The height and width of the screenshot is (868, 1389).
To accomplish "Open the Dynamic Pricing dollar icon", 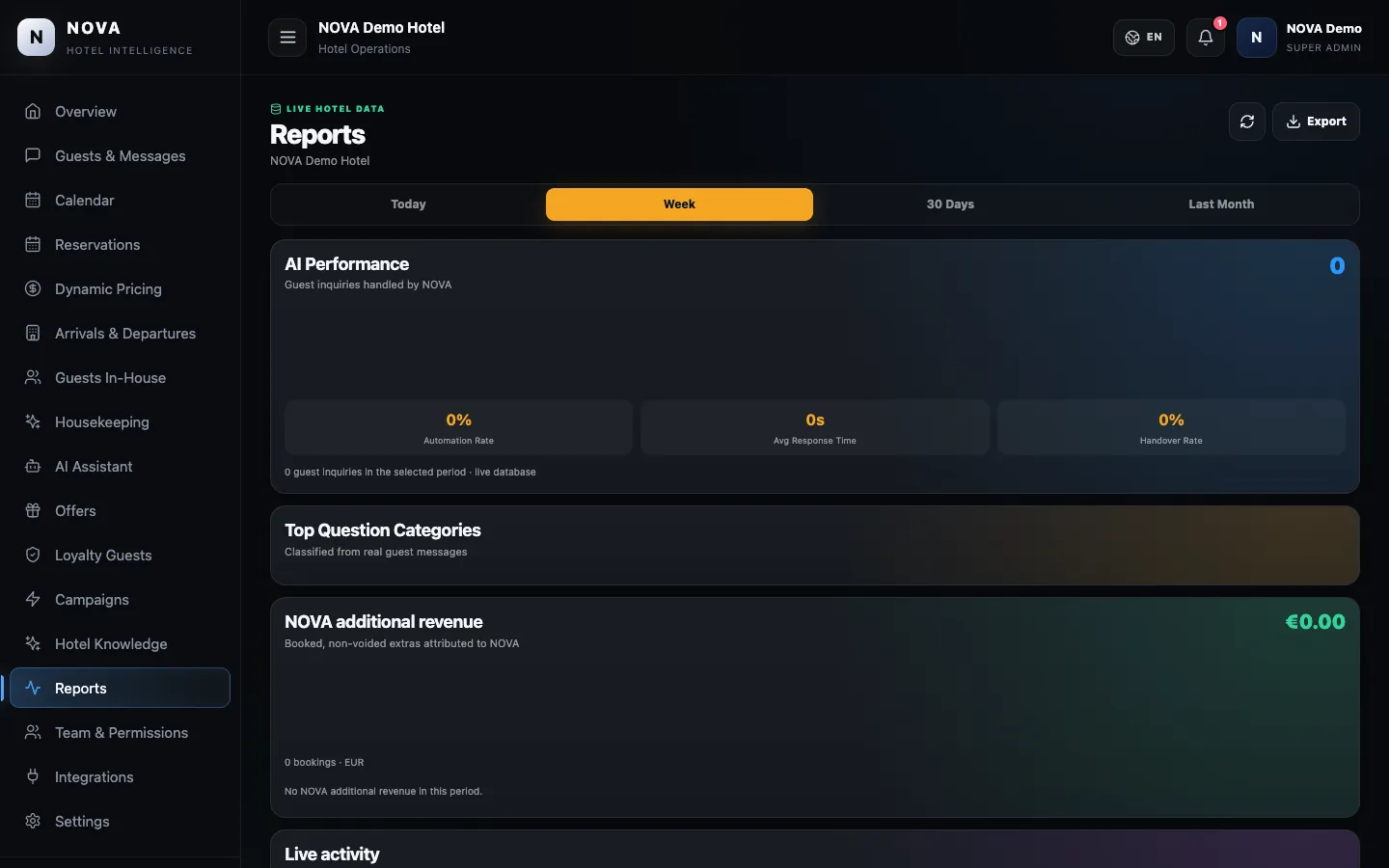I will click(x=33, y=288).
